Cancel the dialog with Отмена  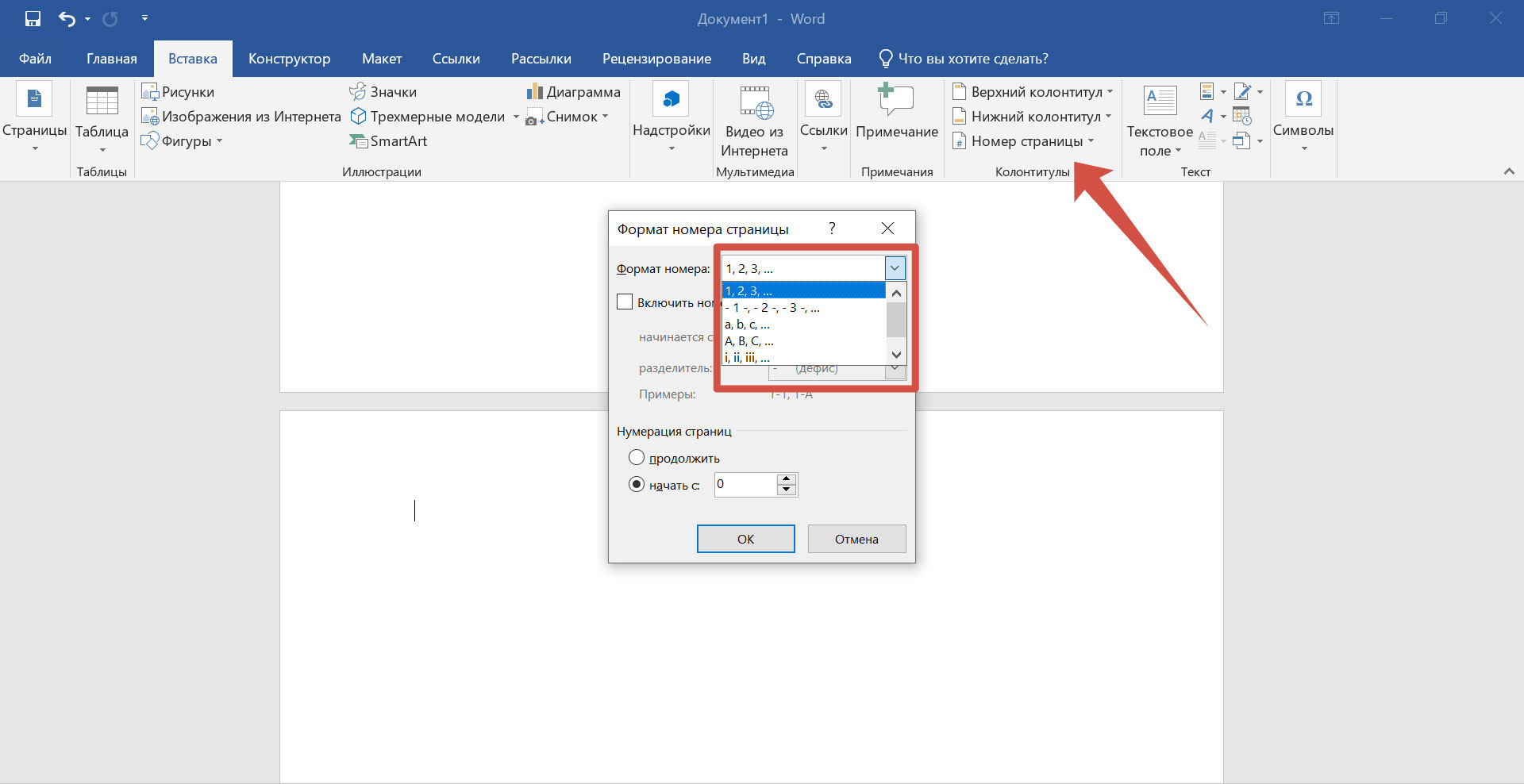(x=856, y=539)
